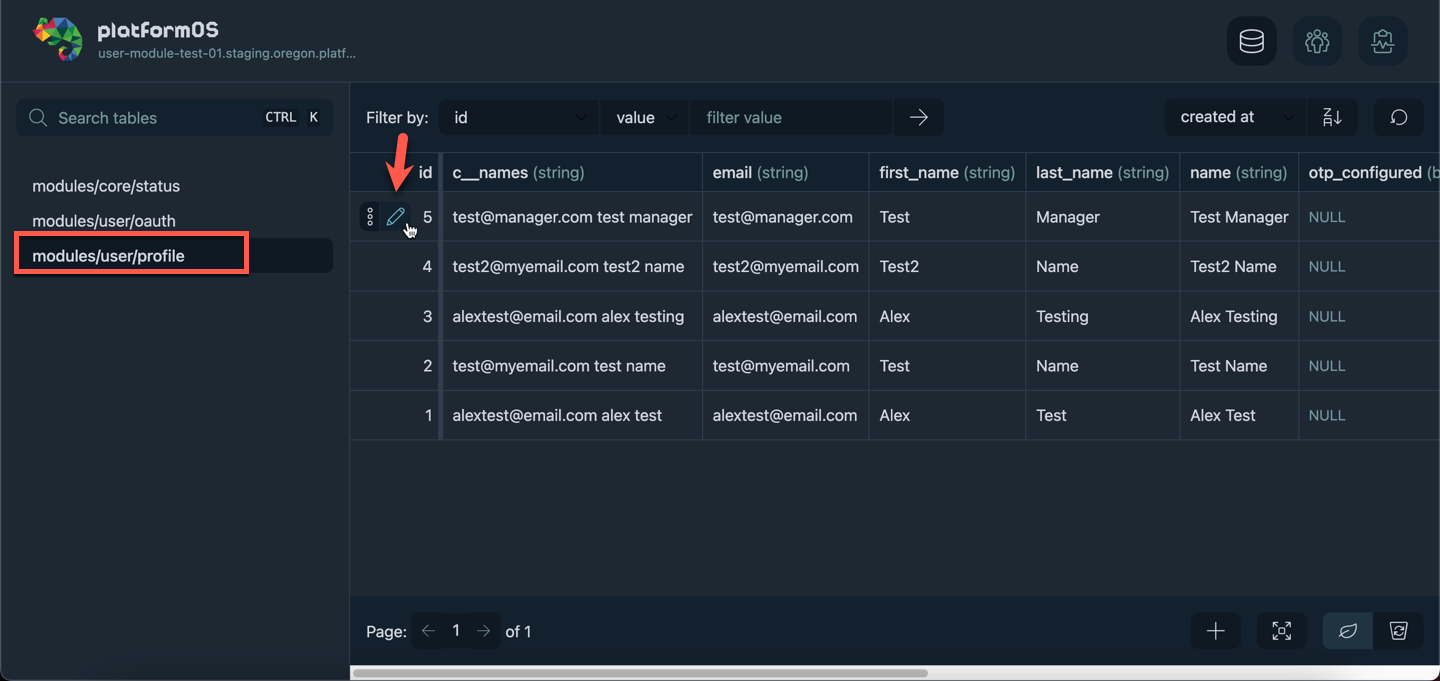Open the row options dots icon
The height and width of the screenshot is (681, 1440).
[x=369, y=216]
